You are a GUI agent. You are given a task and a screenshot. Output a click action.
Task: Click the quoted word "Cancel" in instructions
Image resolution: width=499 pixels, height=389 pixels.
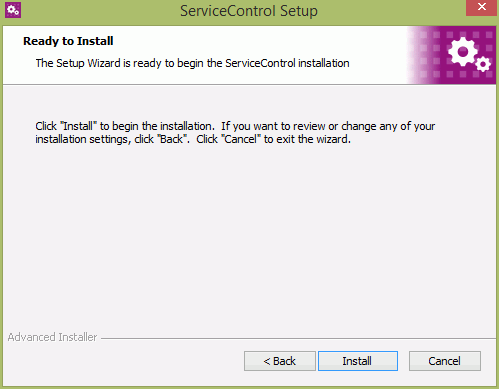[x=240, y=139]
